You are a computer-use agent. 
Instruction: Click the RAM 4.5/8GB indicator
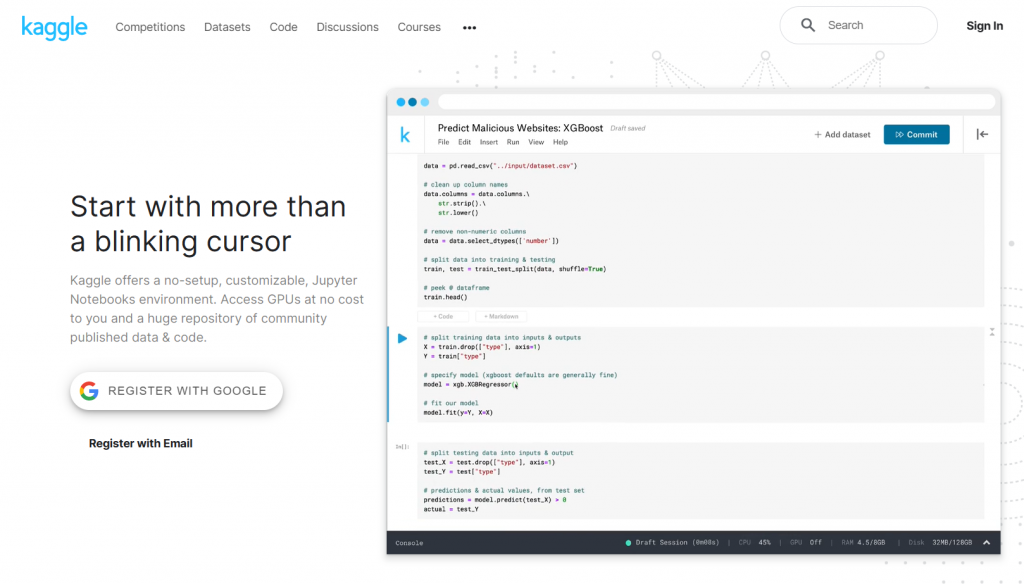(x=863, y=543)
